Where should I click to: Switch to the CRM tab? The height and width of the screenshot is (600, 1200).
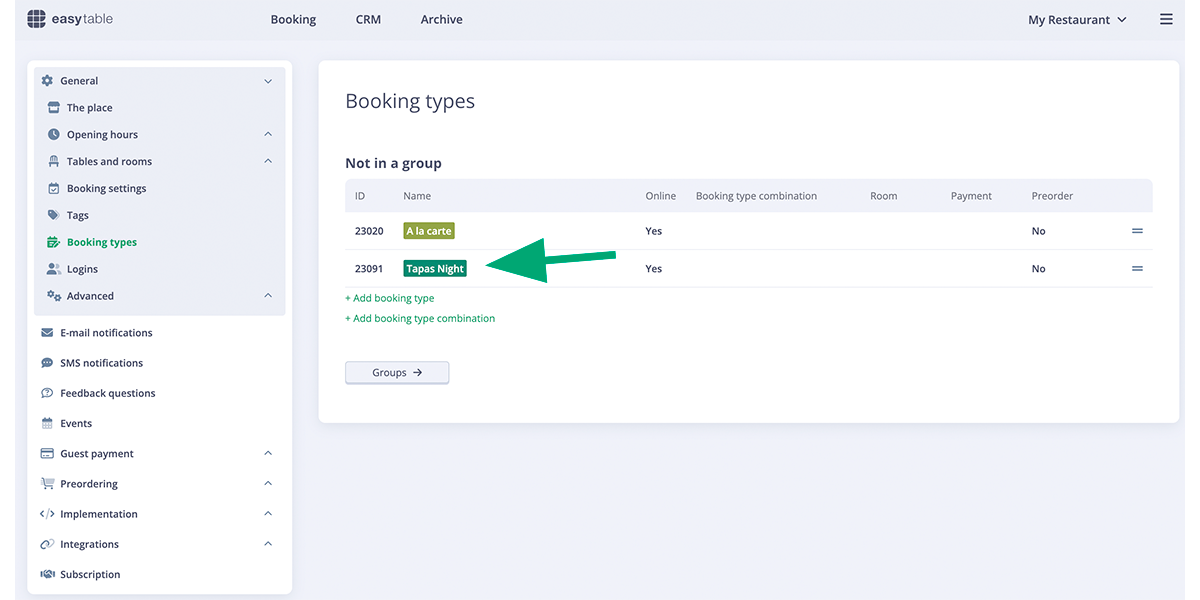(368, 18)
